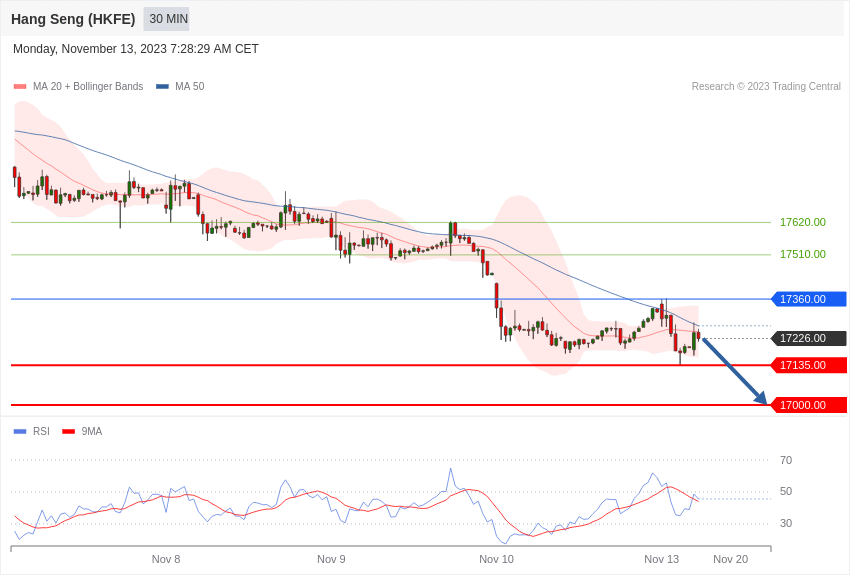Click the MA 50 legend label
Image resolution: width=850 pixels, height=576 pixels.
coord(190,86)
